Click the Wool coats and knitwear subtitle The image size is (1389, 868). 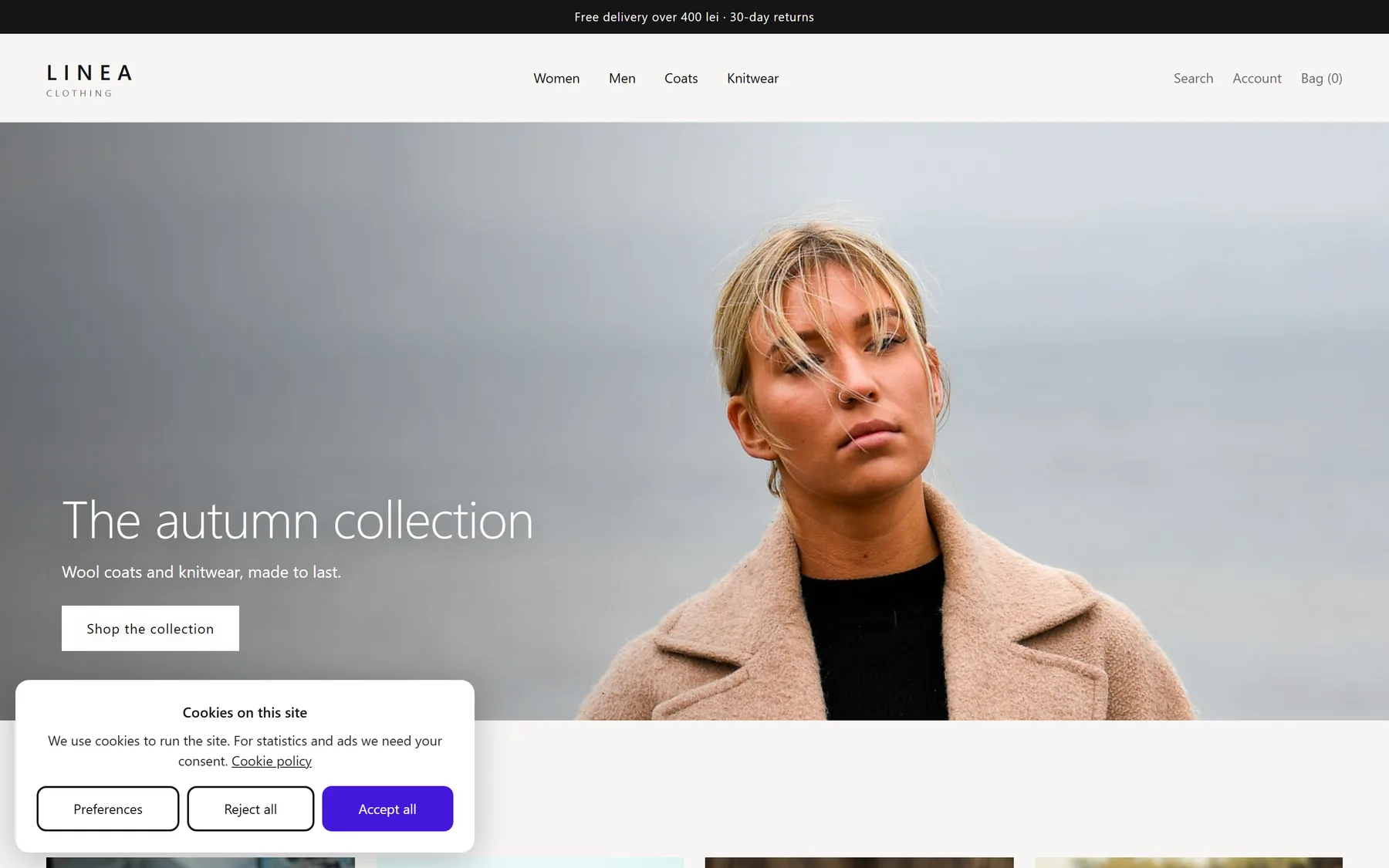coord(201,572)
